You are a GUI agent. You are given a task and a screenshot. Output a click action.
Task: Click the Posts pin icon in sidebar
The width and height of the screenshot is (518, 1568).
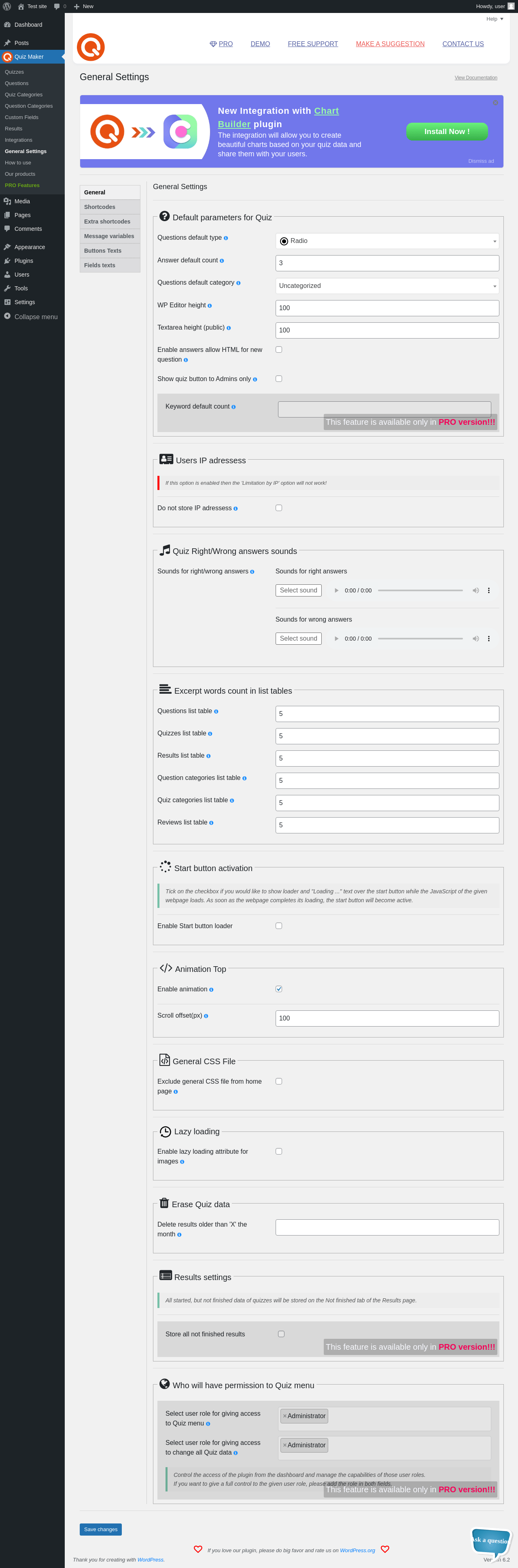(x=7, y=43)
